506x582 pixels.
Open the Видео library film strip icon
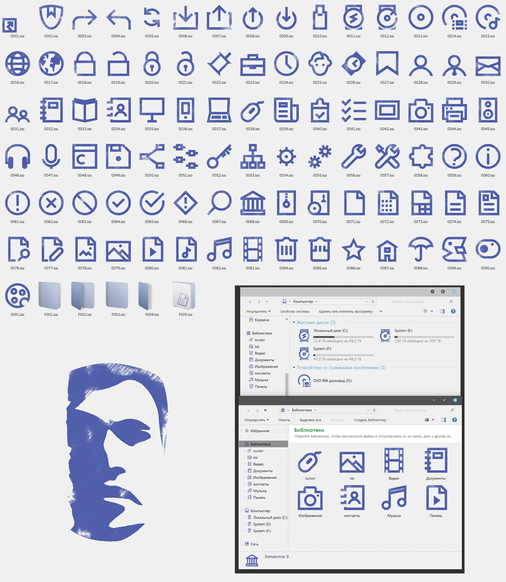pyautogui.click(x=394, y=463)
